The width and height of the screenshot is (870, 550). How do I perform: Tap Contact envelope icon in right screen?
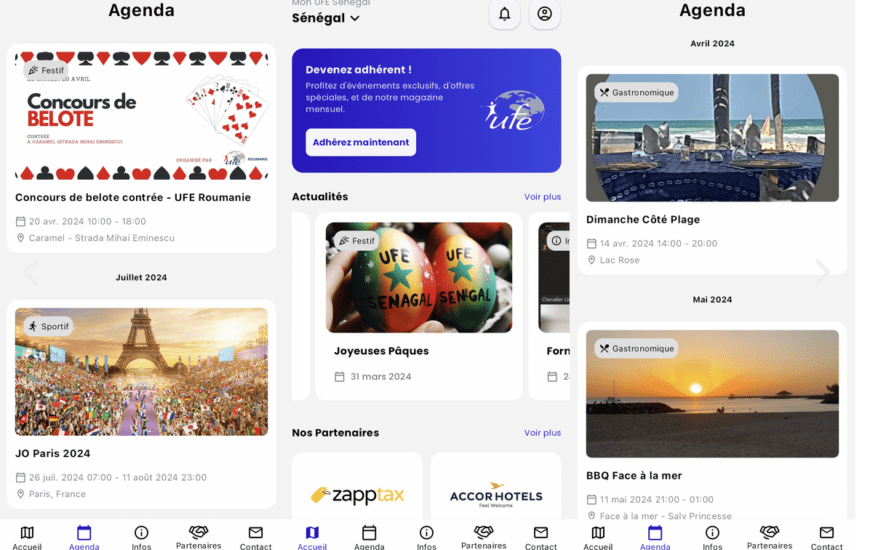coord(826,533)
